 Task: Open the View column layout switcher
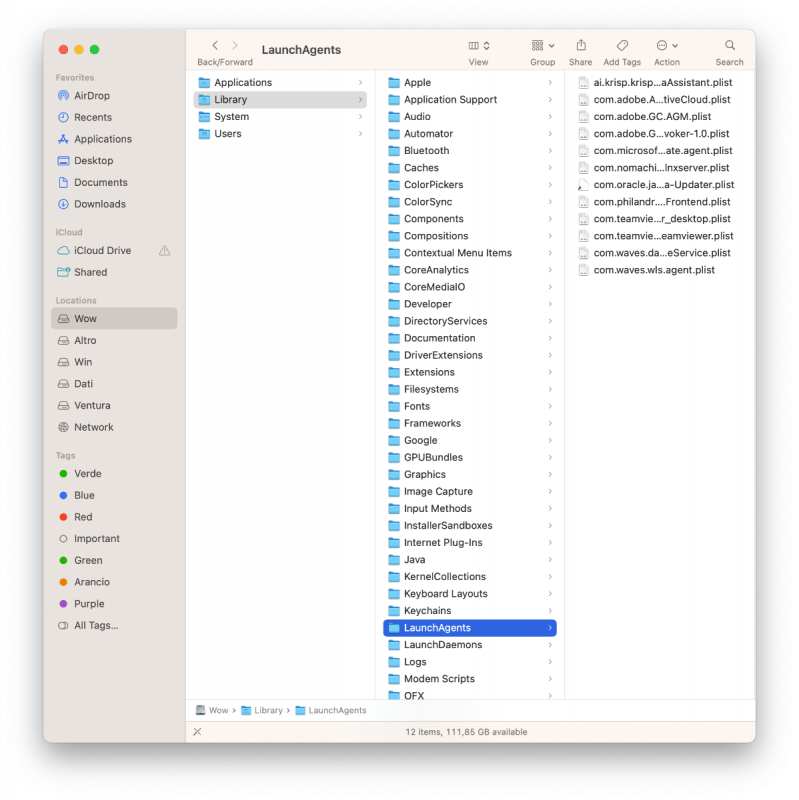click(x=479, y=46)
